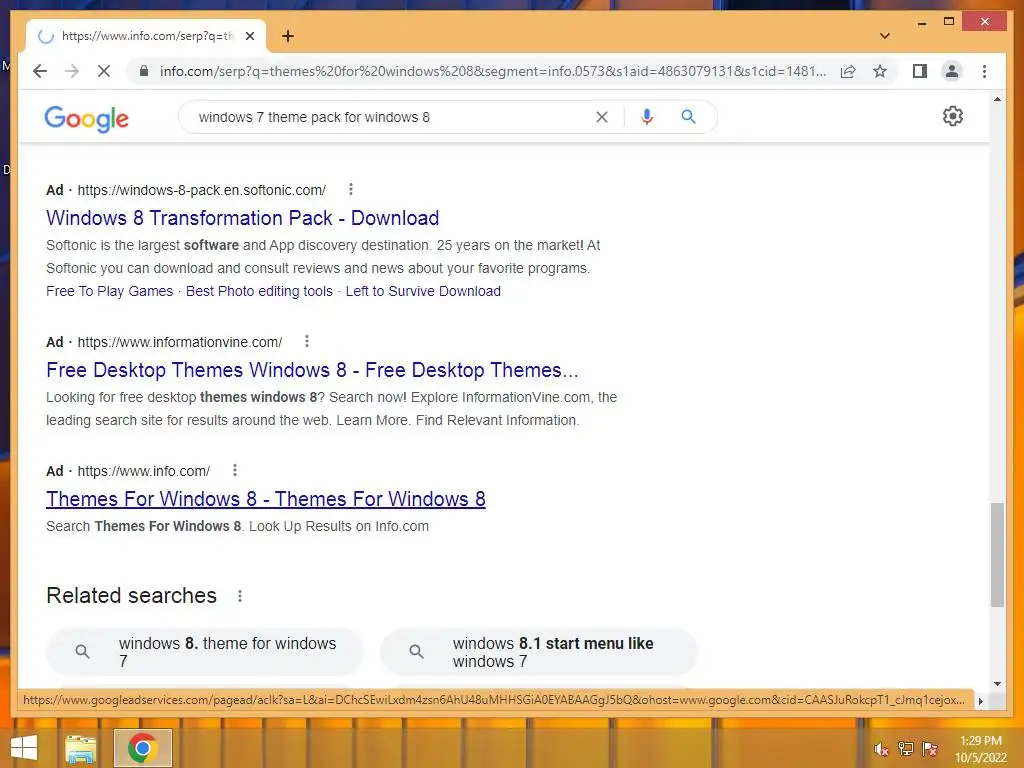Click the status bar right arrow
The image size is (1024, 768).
tap(980, 701)
